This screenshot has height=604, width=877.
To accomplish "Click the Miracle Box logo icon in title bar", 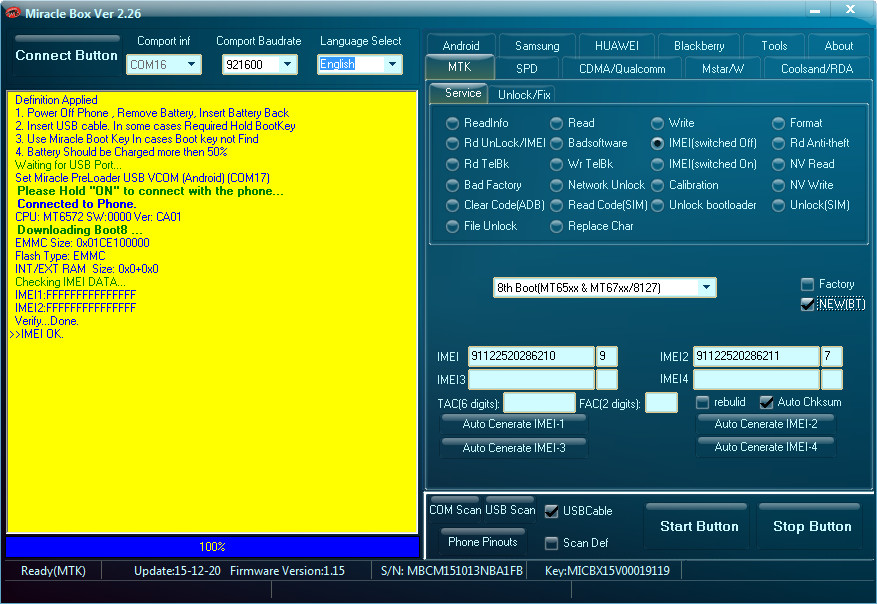I will [12, 13].
